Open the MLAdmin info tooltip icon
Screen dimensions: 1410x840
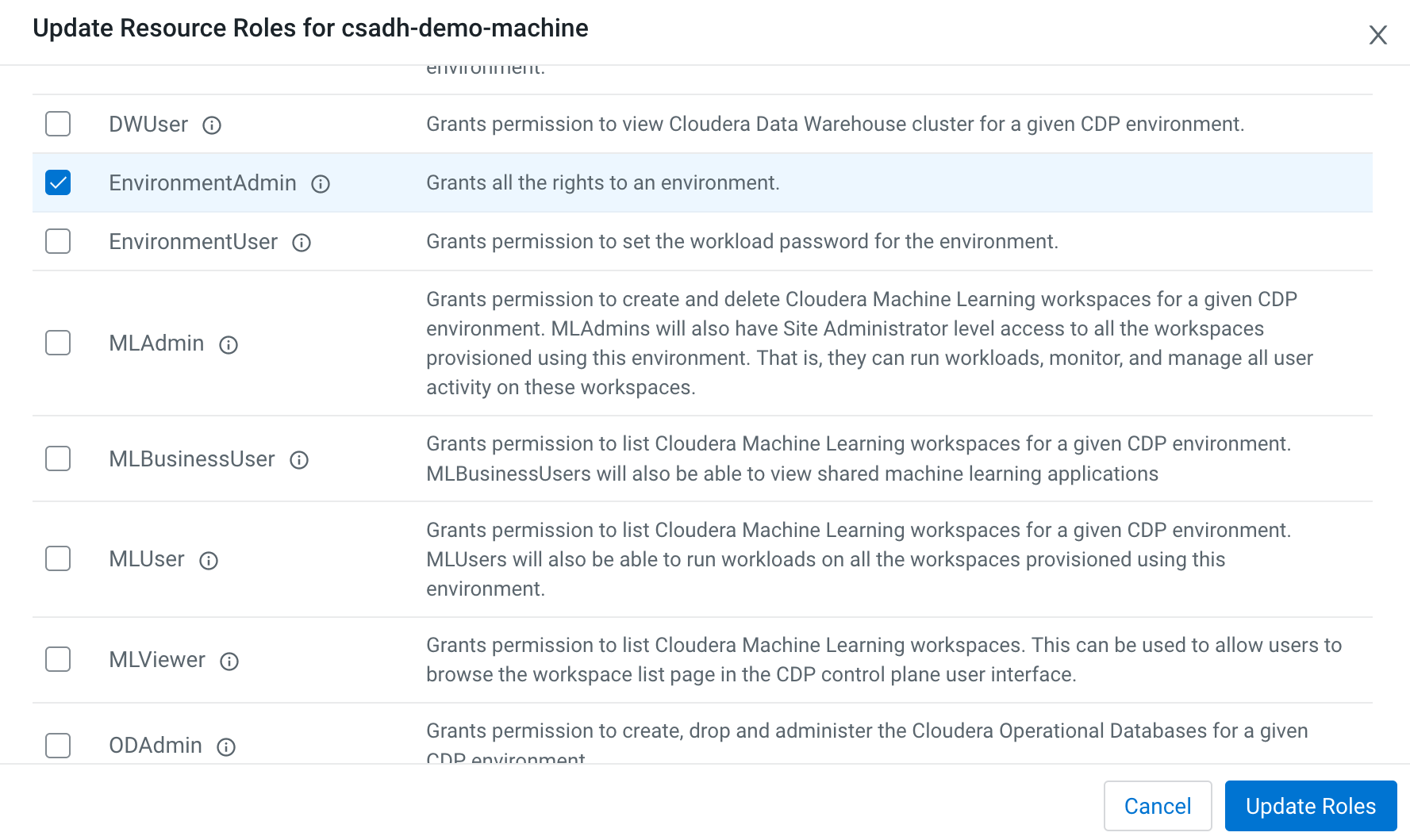[x=229, y=344]
